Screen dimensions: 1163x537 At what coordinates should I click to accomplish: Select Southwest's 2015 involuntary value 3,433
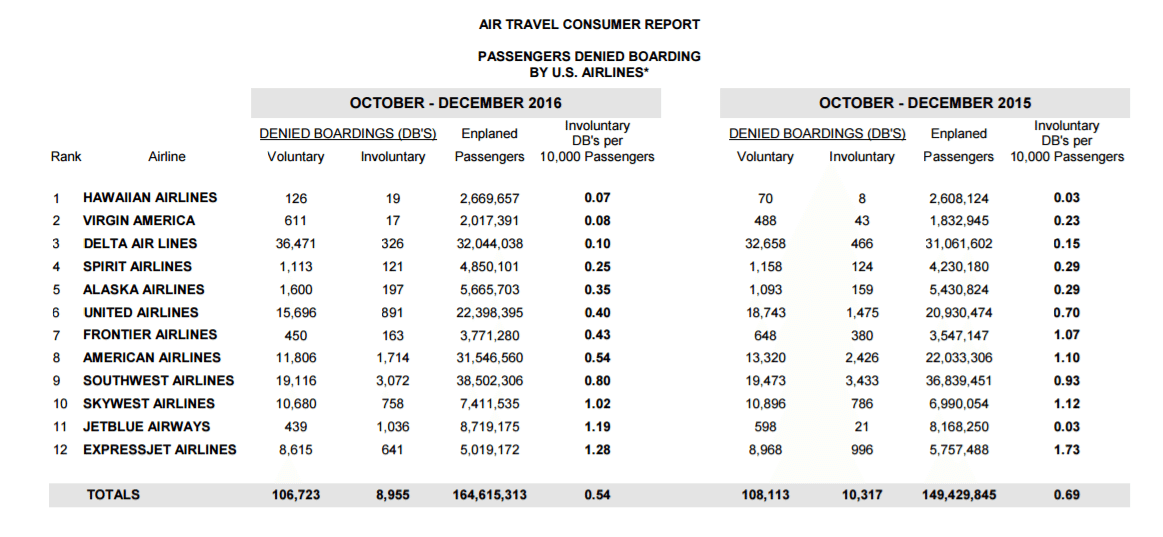pyautogui.click(x=862, y=381)
